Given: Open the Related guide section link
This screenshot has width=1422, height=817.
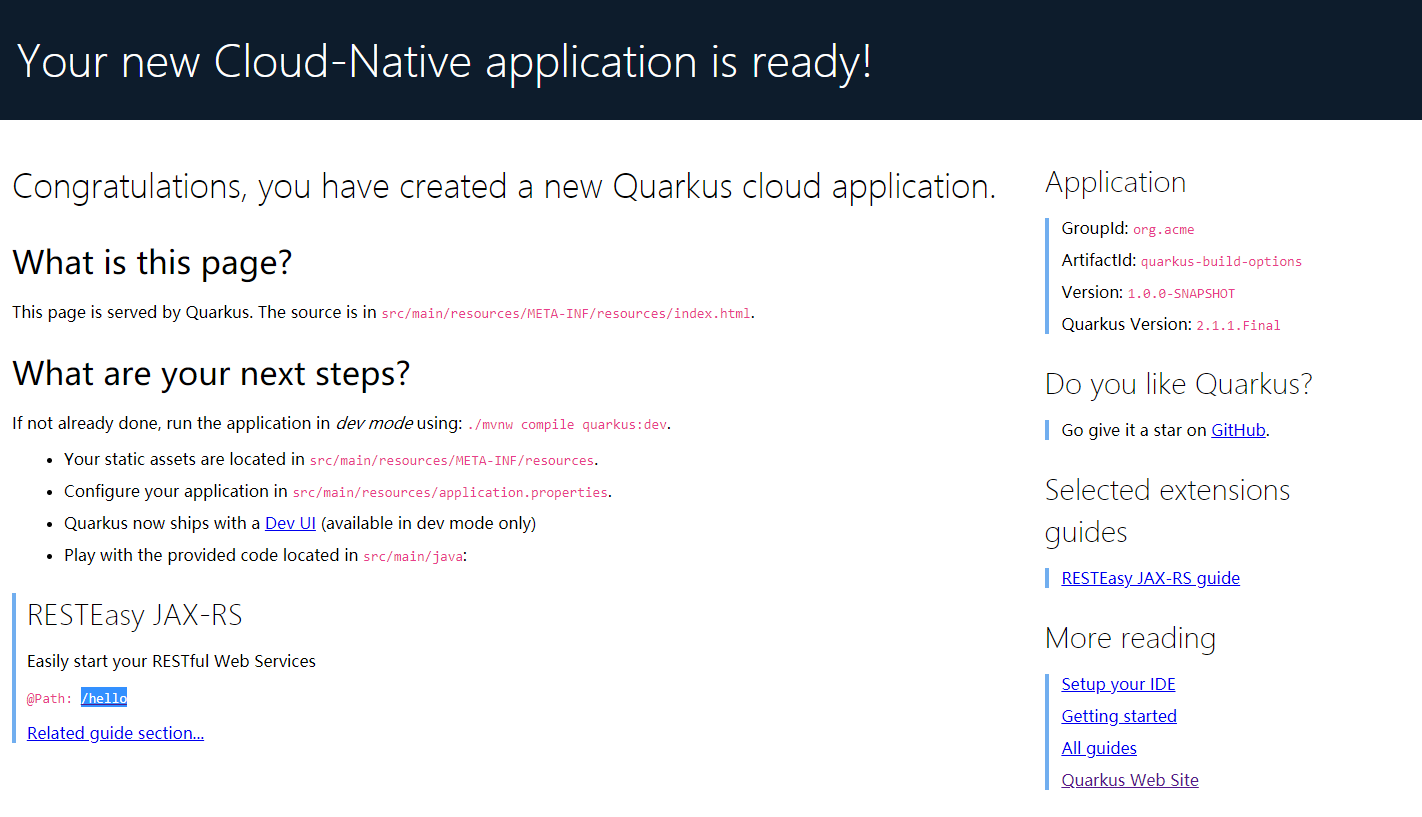Looking at the screenshot, I should tap(115, 733).
